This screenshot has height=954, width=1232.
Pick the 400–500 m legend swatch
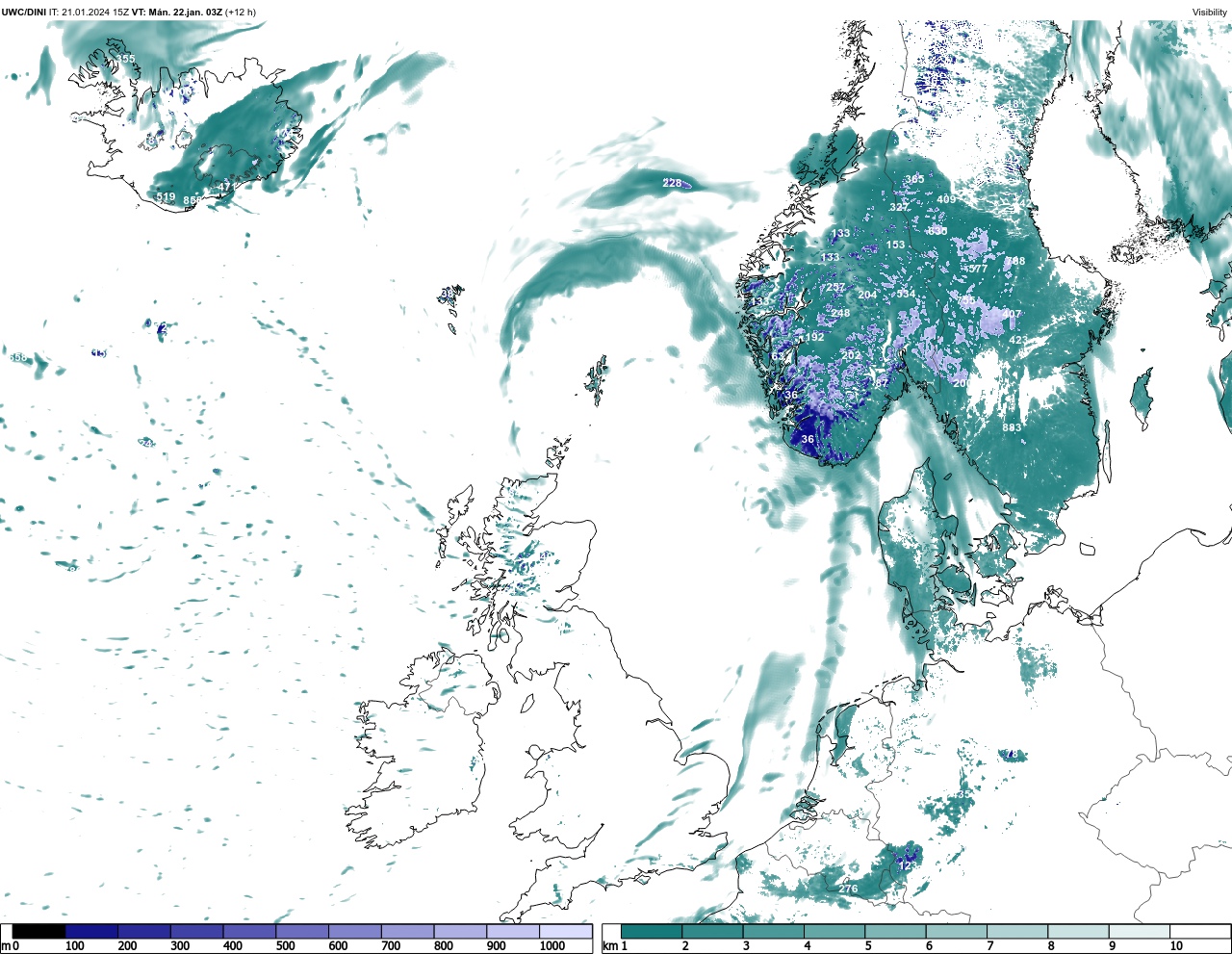[249, 932]
